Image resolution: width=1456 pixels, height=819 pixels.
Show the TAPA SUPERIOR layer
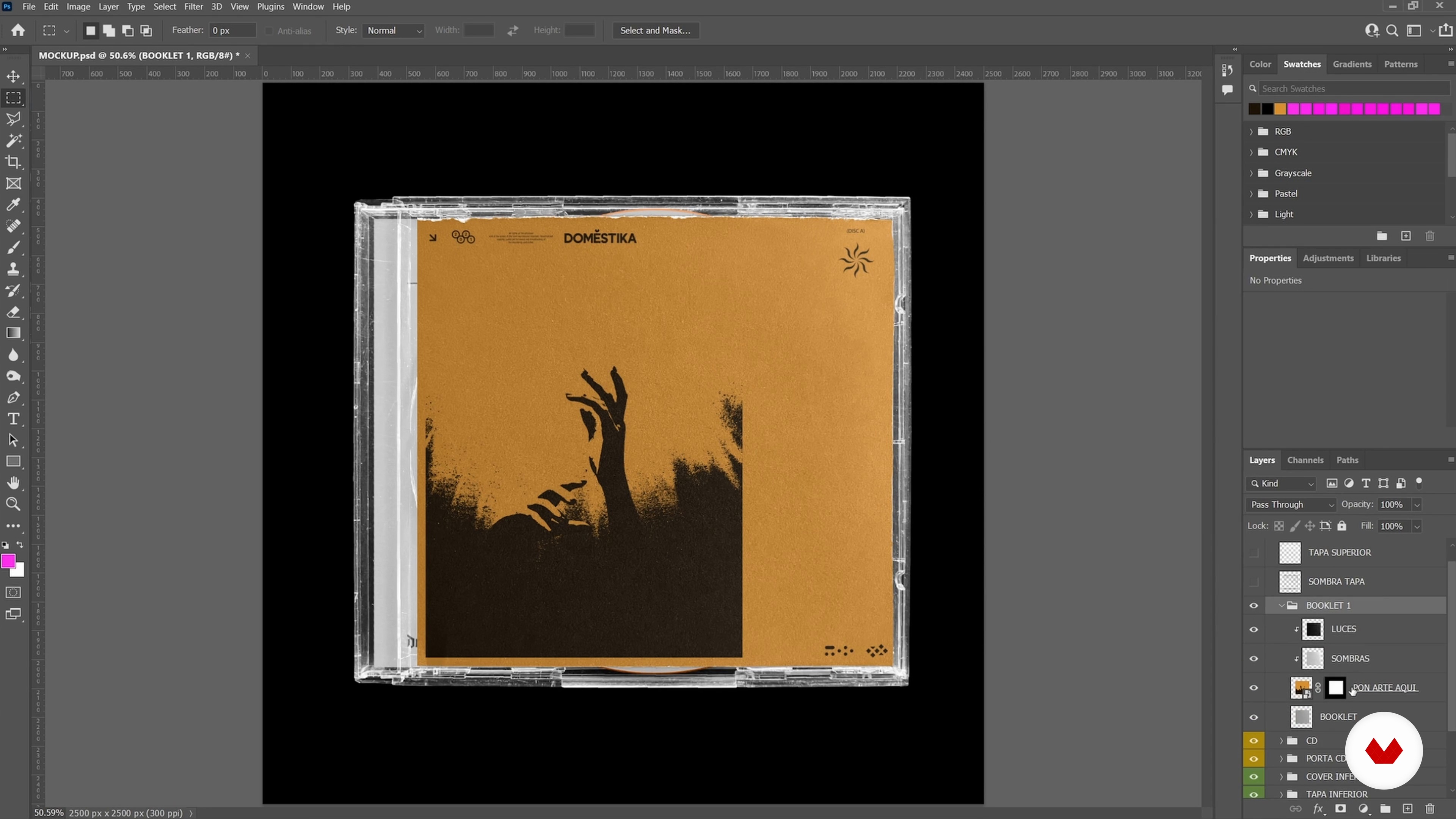point(1254,552)
